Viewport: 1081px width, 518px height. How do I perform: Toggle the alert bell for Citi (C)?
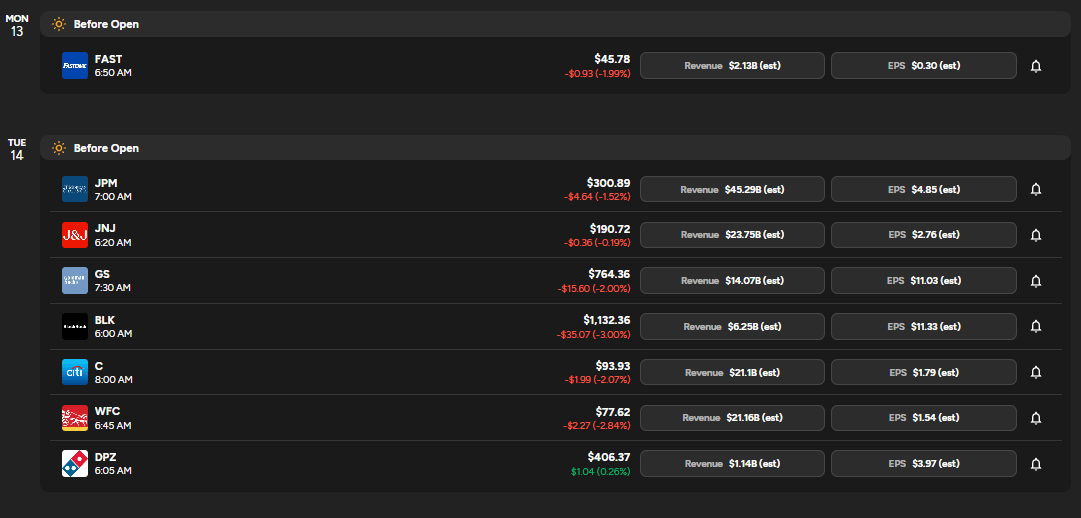pos(1035,372)
